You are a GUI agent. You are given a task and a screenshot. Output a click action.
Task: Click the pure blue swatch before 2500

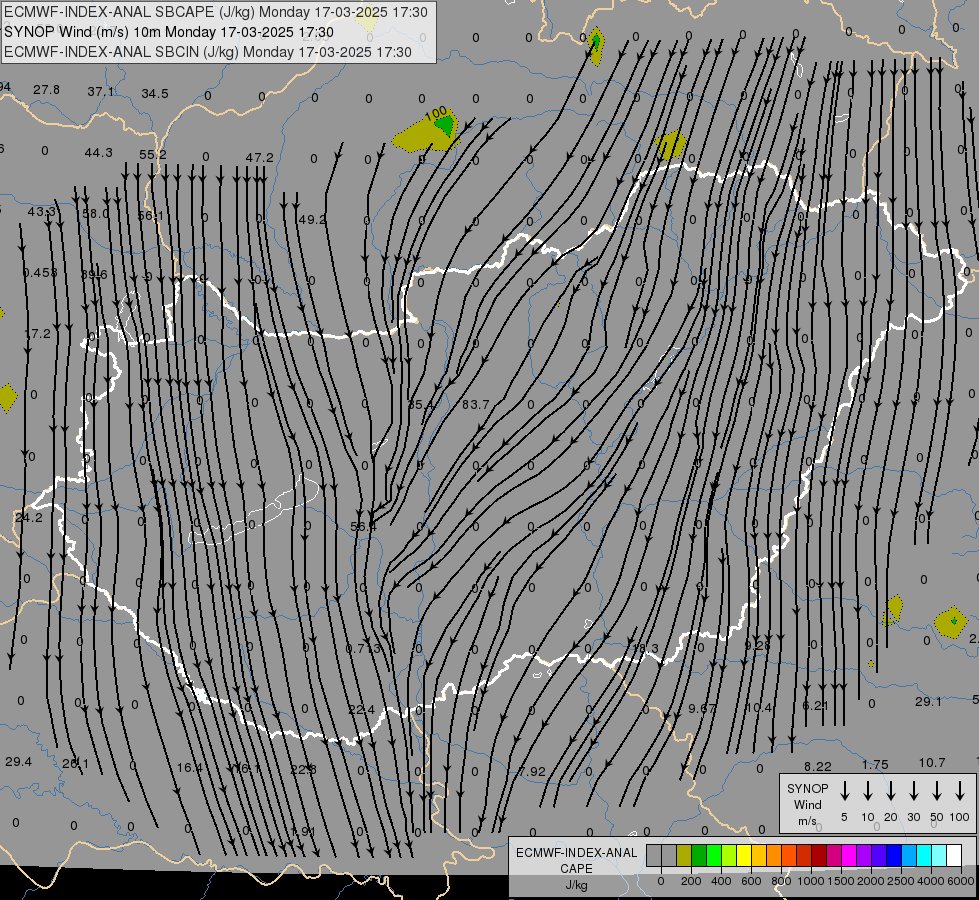[893, 855]
